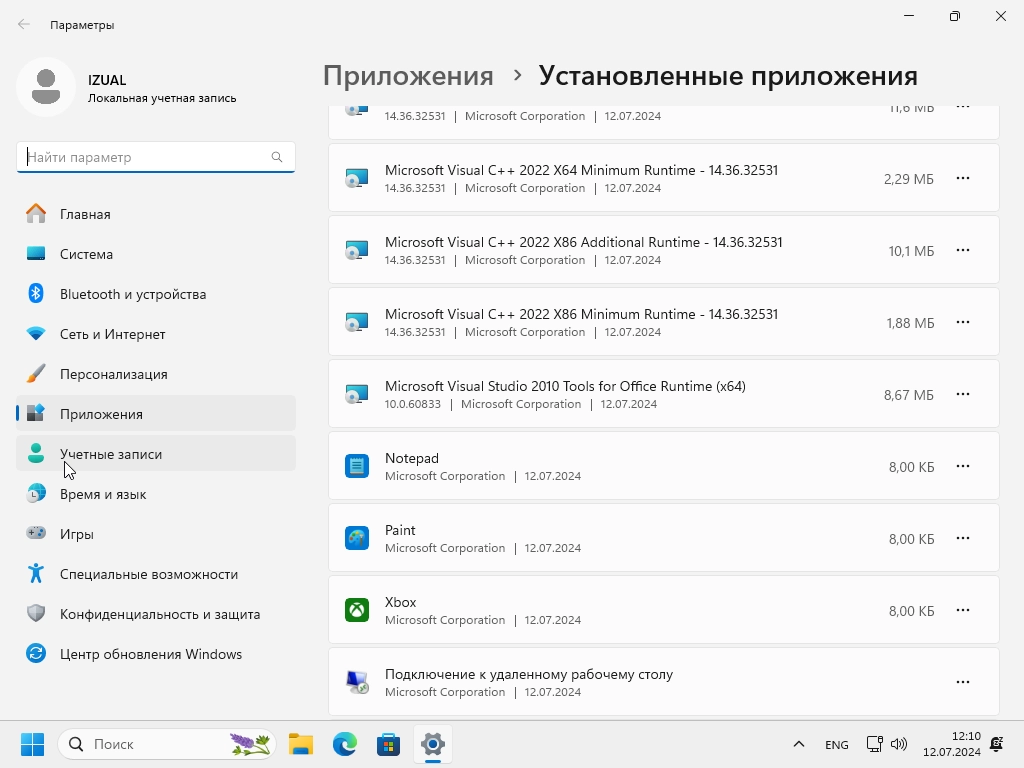This screenshot has height=768, width=1024.
Task: Click the Время и язык globe icon
Action: 36,493
